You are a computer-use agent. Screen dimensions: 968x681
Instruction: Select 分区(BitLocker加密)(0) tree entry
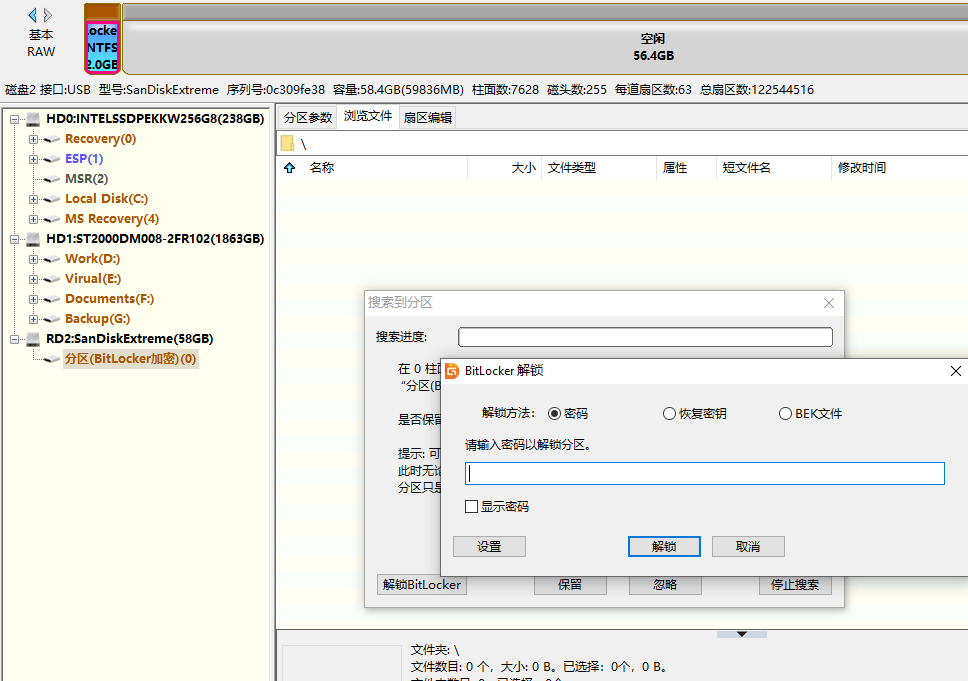pyautogui.click(x=130, y=359)
